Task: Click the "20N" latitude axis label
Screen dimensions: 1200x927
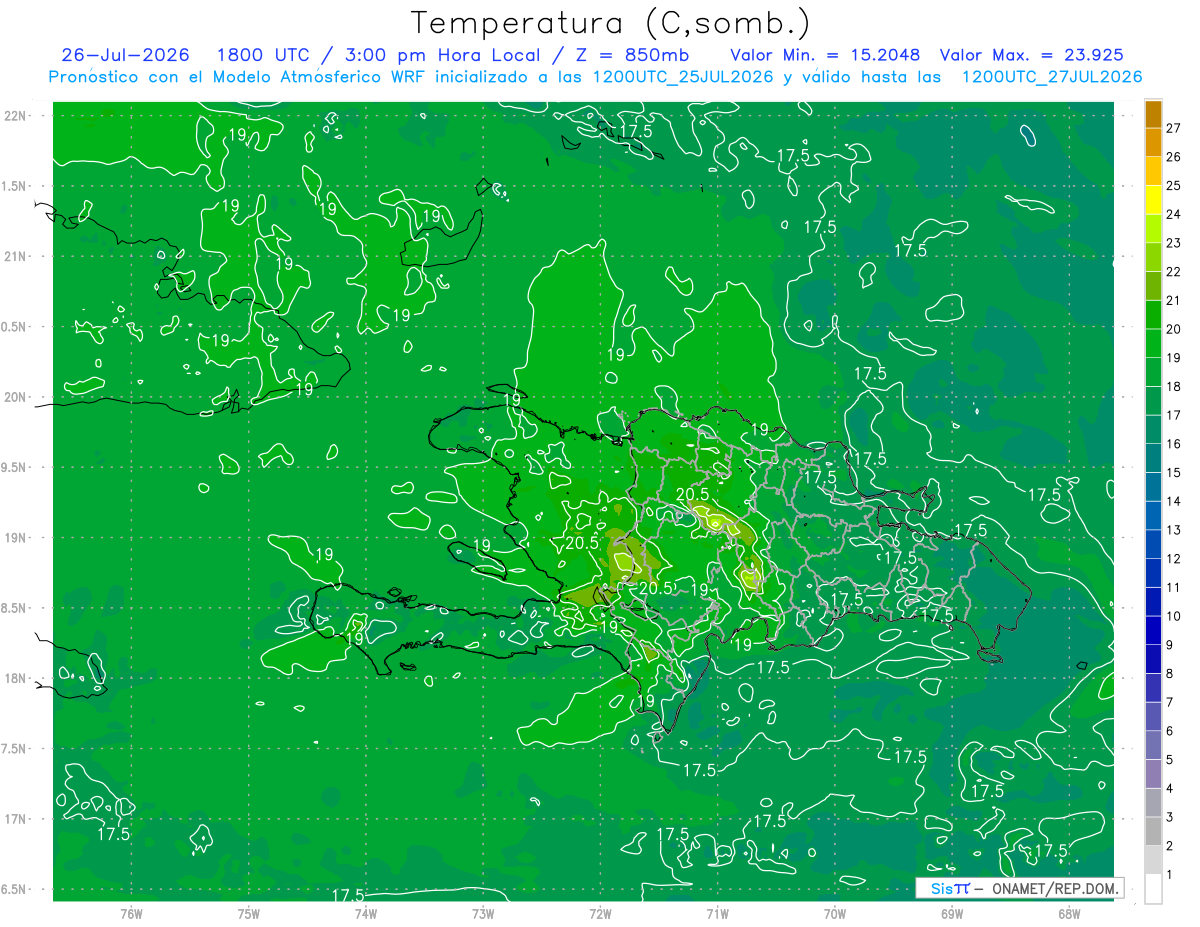Action: click(15, 397)
